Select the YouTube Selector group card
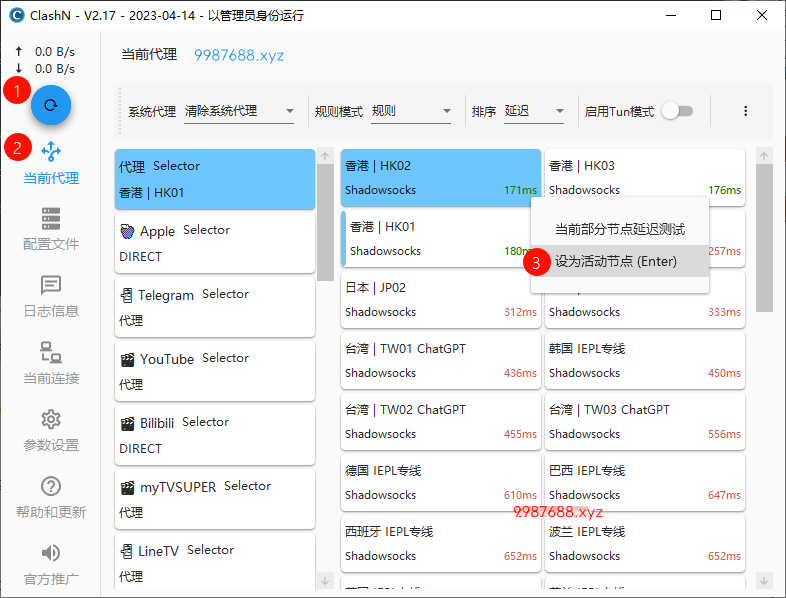The height and width of the screenshot is (598, 786). point(215,371)
